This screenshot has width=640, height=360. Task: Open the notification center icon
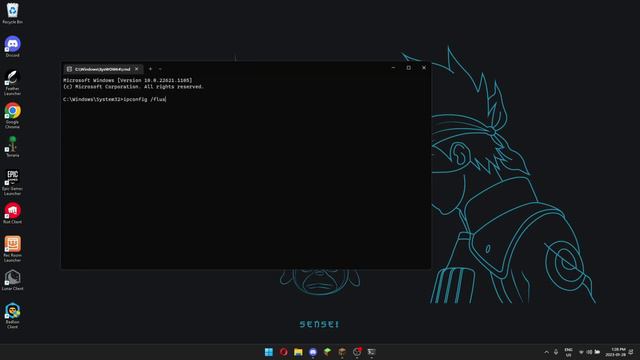631,352
